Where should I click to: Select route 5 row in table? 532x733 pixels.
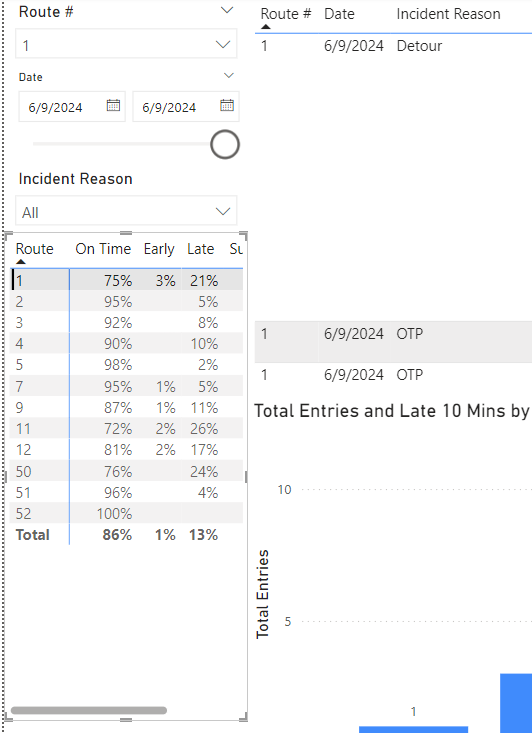126,365
